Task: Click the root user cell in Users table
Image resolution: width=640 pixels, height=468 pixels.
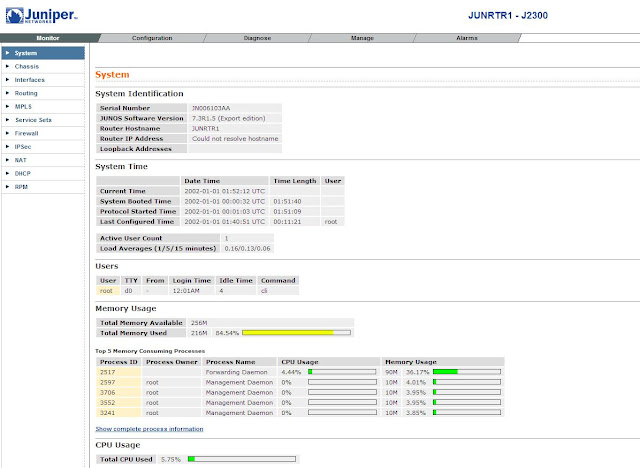Action: (x=108, y=291)
